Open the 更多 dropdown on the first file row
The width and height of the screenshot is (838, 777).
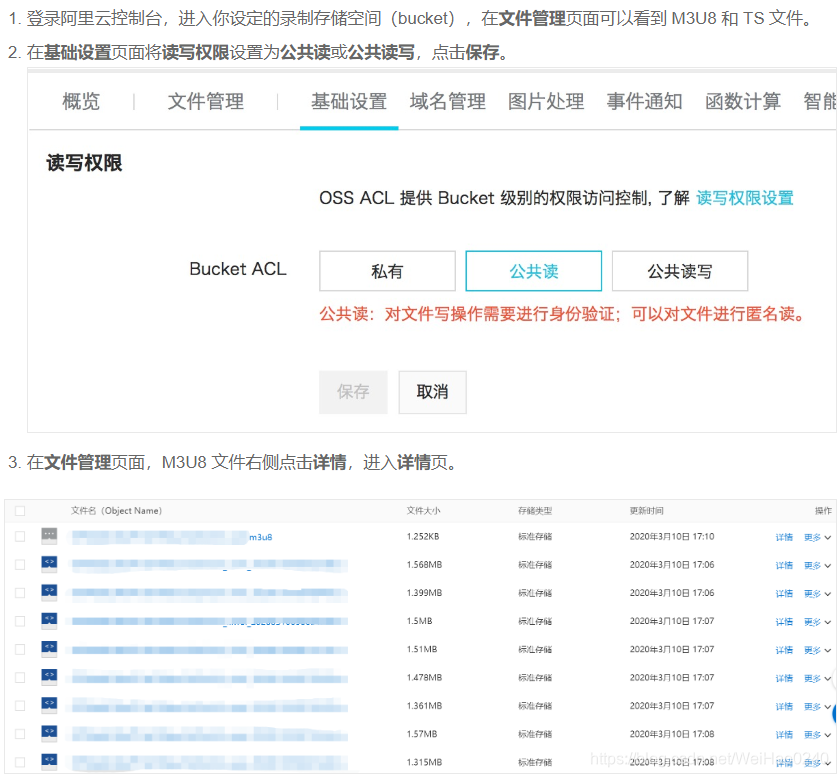pos(812,536)
